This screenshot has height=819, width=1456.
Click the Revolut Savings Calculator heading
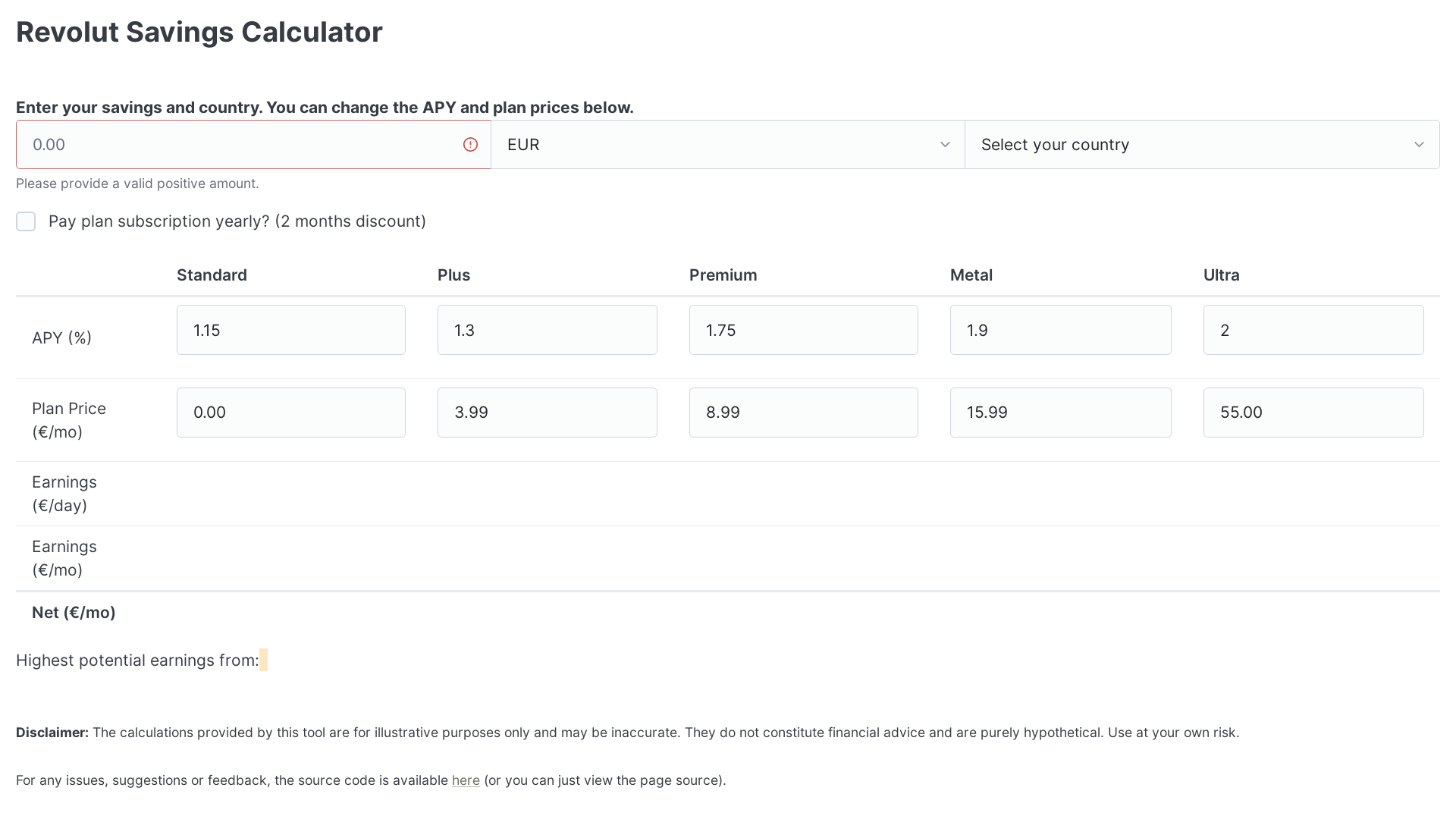[199, 32]
